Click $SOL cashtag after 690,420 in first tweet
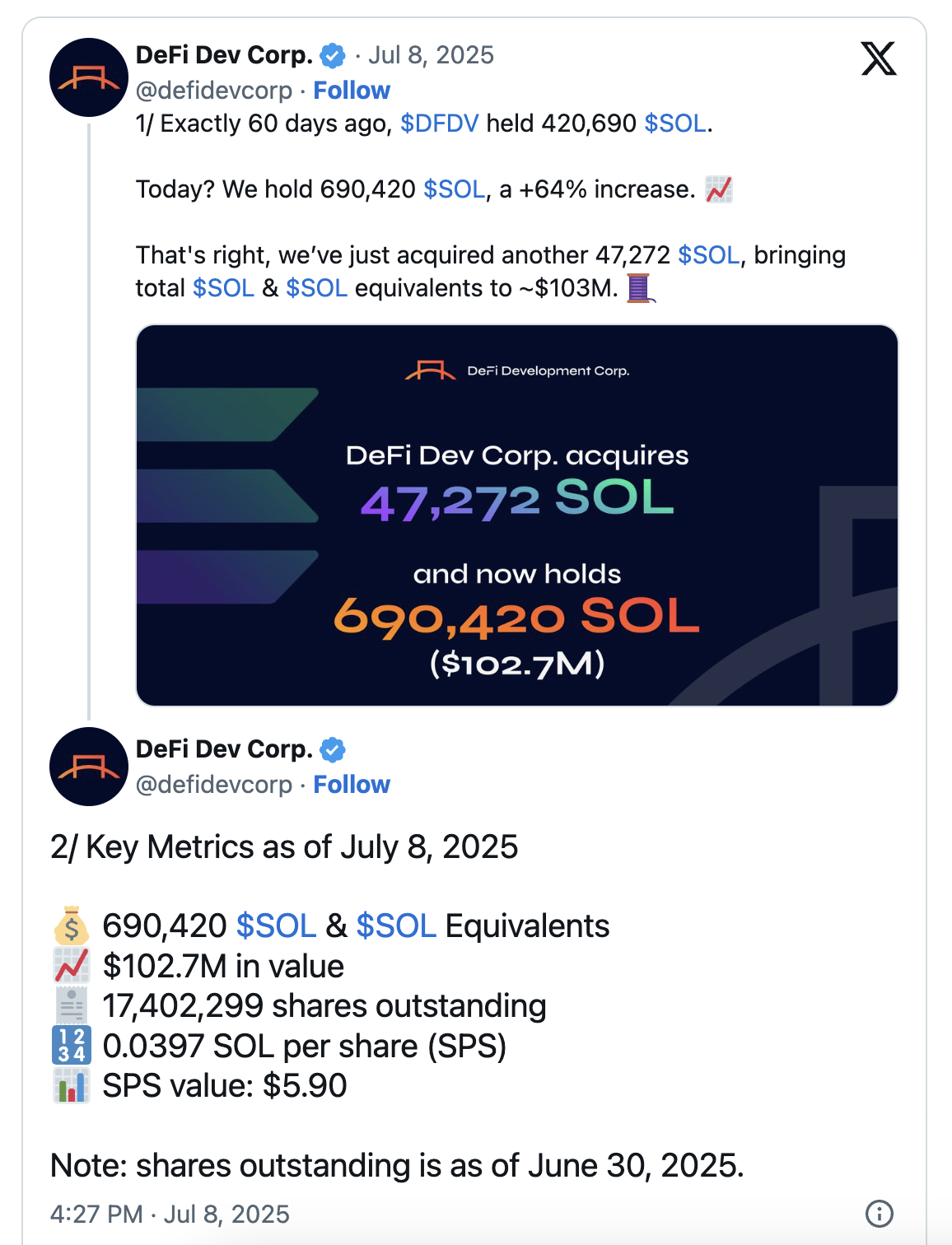This screenshot has width=952, height=1245. click(455, 189)
